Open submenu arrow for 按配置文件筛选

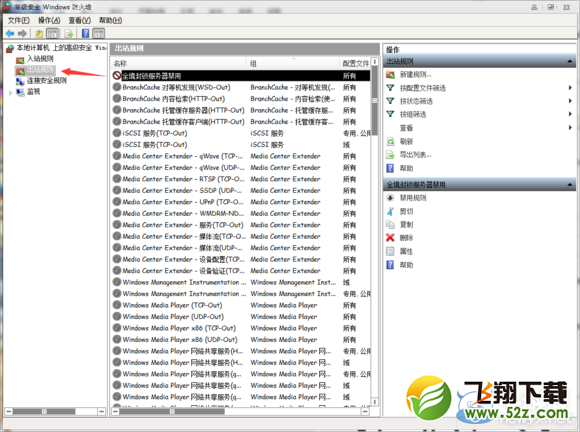click(570, 88)
